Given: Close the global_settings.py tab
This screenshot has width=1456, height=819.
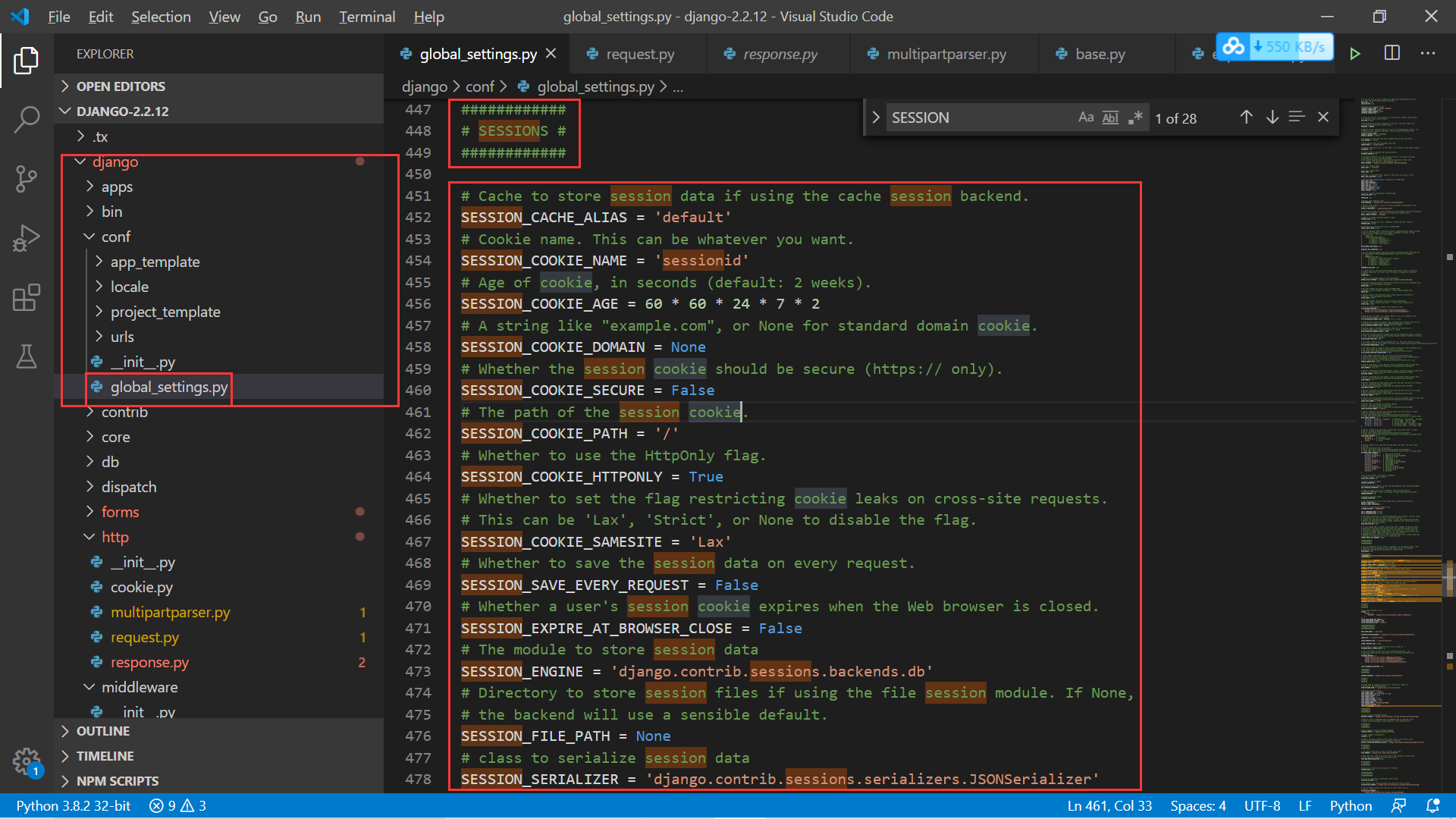Looking at the screenshot, I should coord(551,54).
